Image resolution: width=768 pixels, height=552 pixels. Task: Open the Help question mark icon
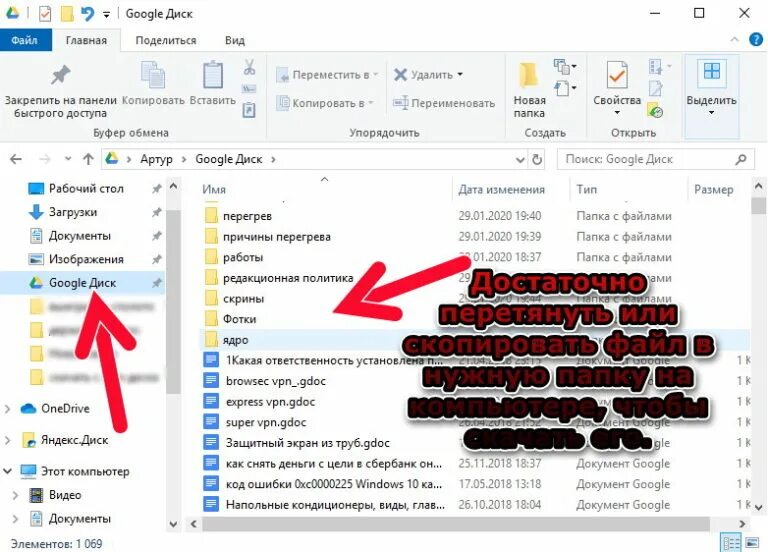point(756,40)
